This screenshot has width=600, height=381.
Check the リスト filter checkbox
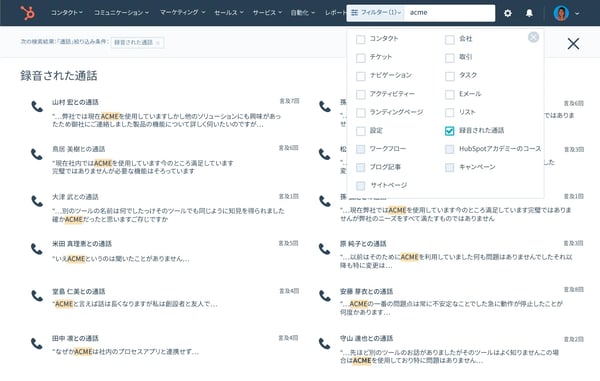(x=450, y=112)
